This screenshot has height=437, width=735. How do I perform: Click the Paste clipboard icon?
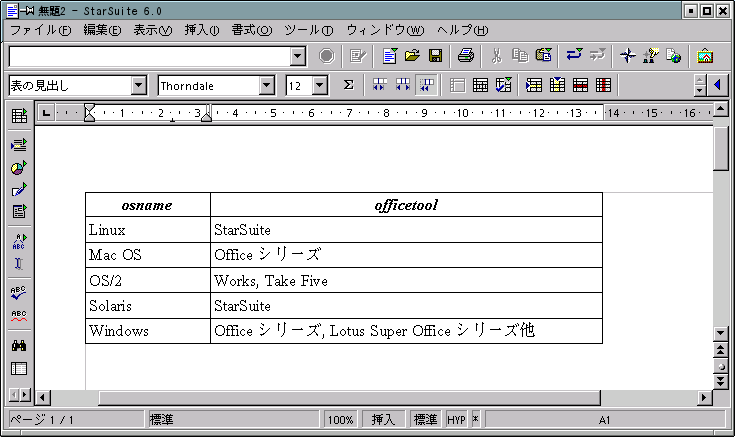pyautogui.click(x=543, y=56)
